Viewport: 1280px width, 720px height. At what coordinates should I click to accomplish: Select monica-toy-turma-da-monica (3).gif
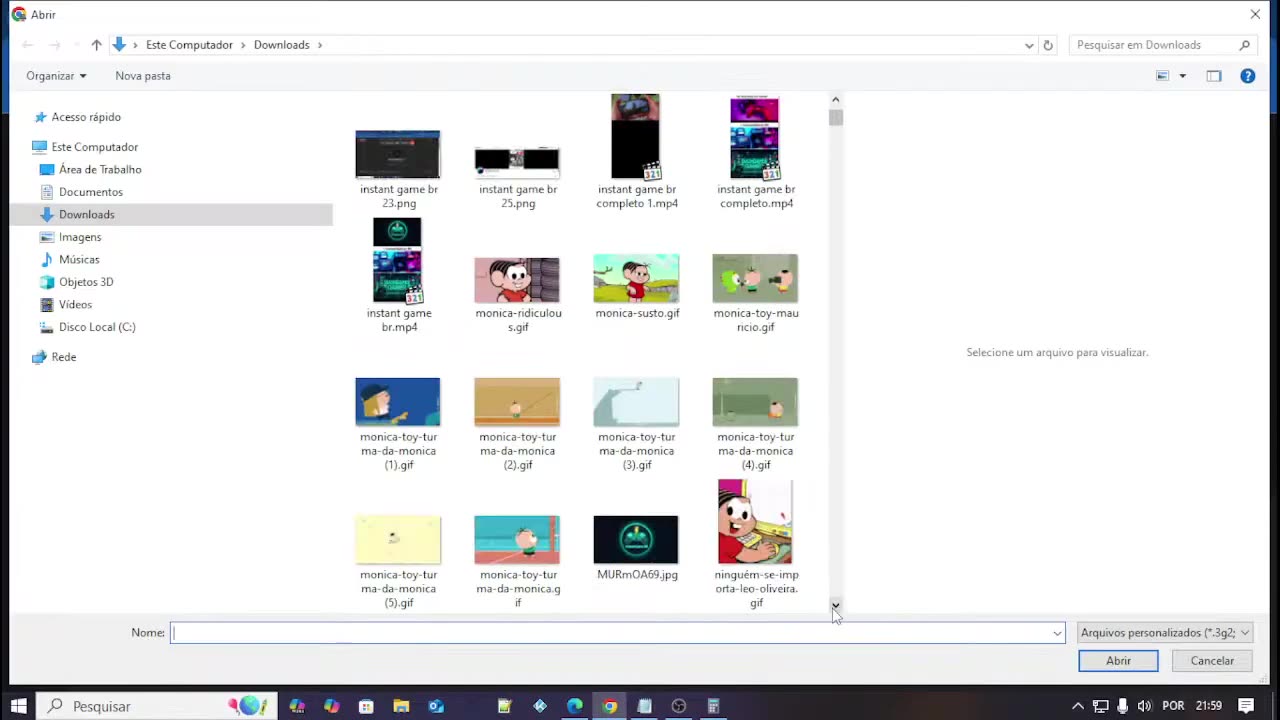click(x=636, y=424)
